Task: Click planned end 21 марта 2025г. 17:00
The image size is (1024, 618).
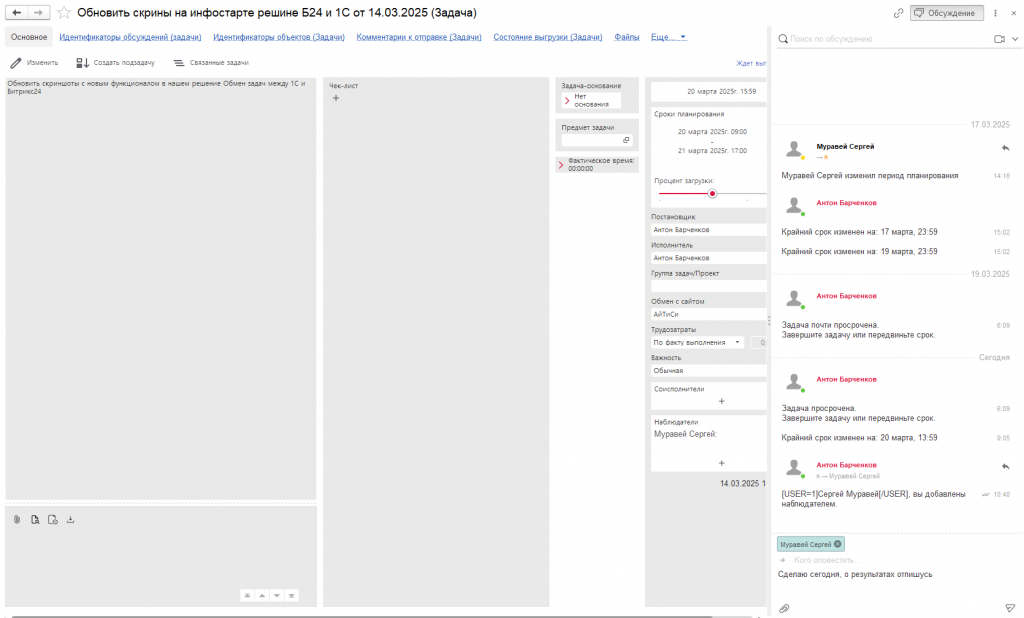Action: (712, 151)
